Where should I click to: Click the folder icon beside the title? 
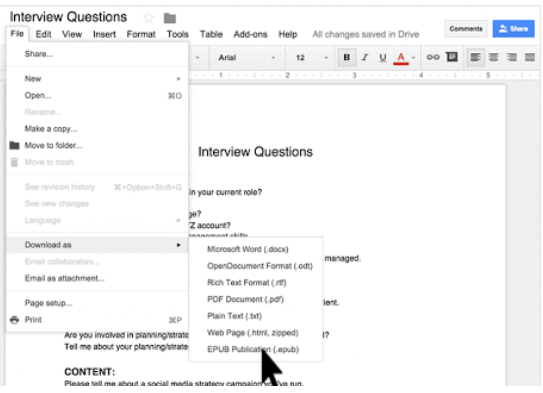(170, 18)
